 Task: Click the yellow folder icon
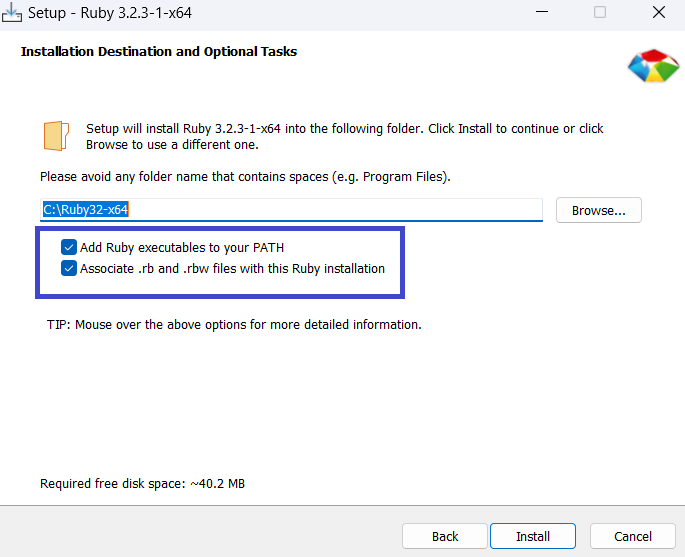coord(56,136)
